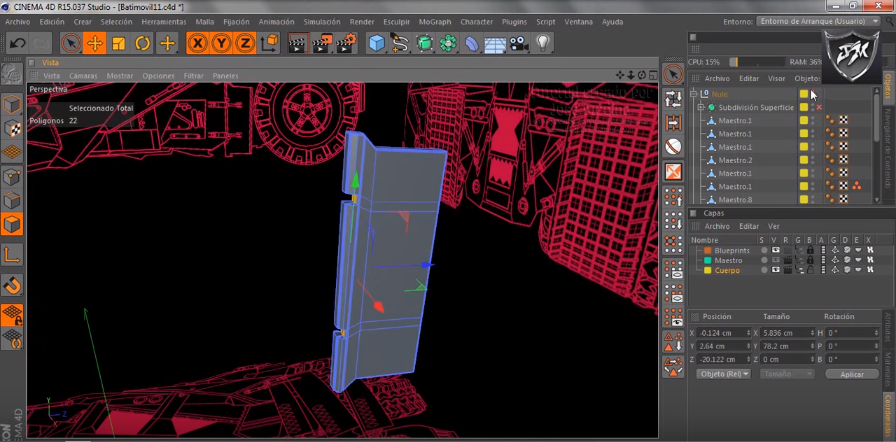The width and height of the screenshot is (896, 442).
Task: Toggle the Y axis lock
Action: [222, 43]
